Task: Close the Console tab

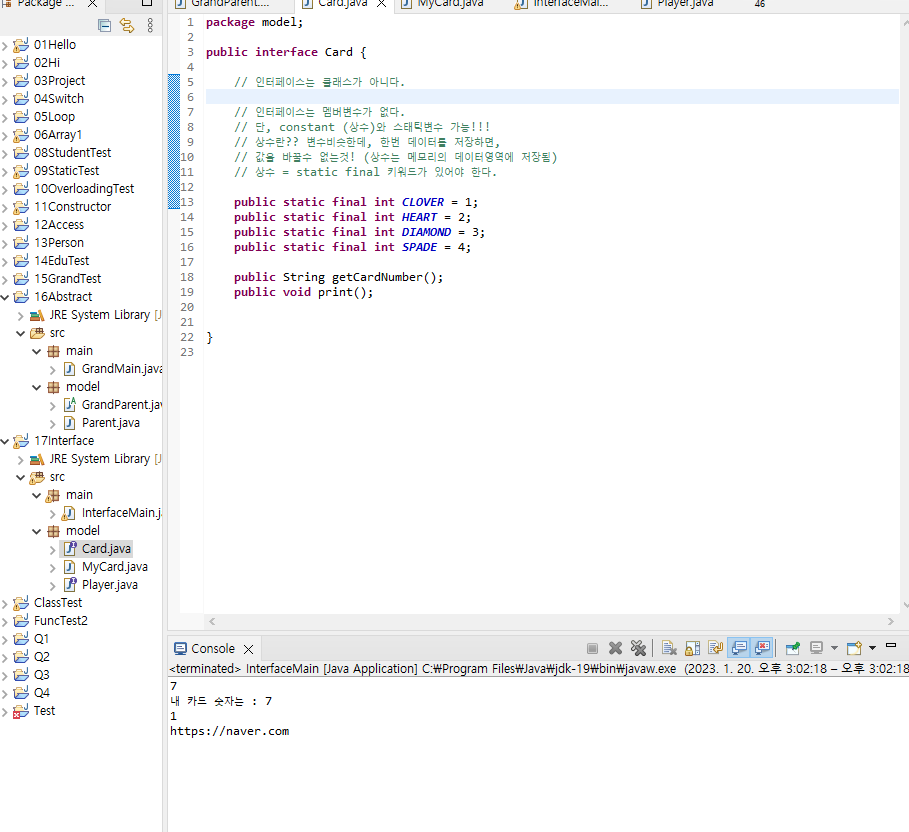Action: coord(248,649)
